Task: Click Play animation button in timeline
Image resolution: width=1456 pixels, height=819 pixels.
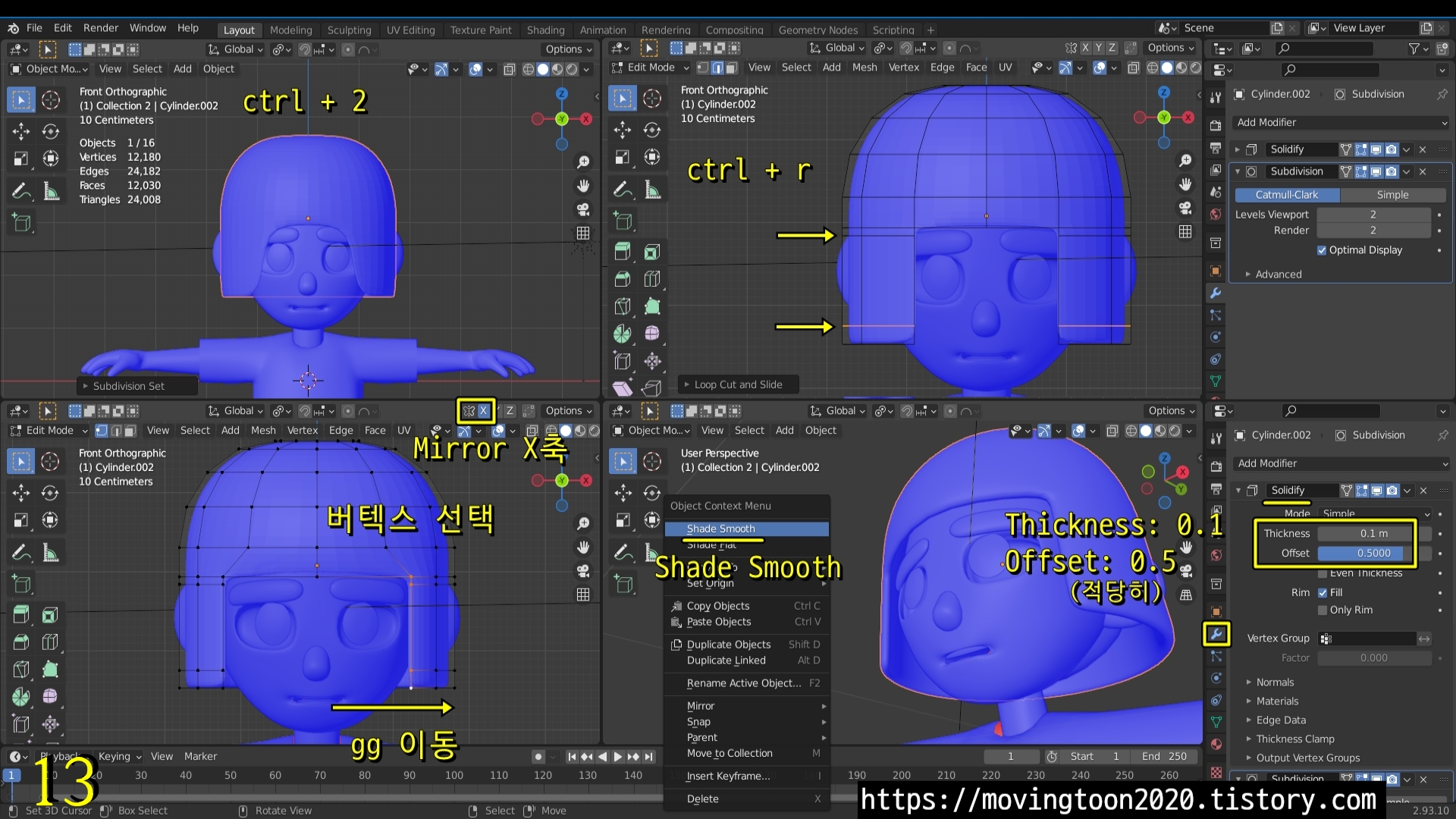Action: pos(617,757)
